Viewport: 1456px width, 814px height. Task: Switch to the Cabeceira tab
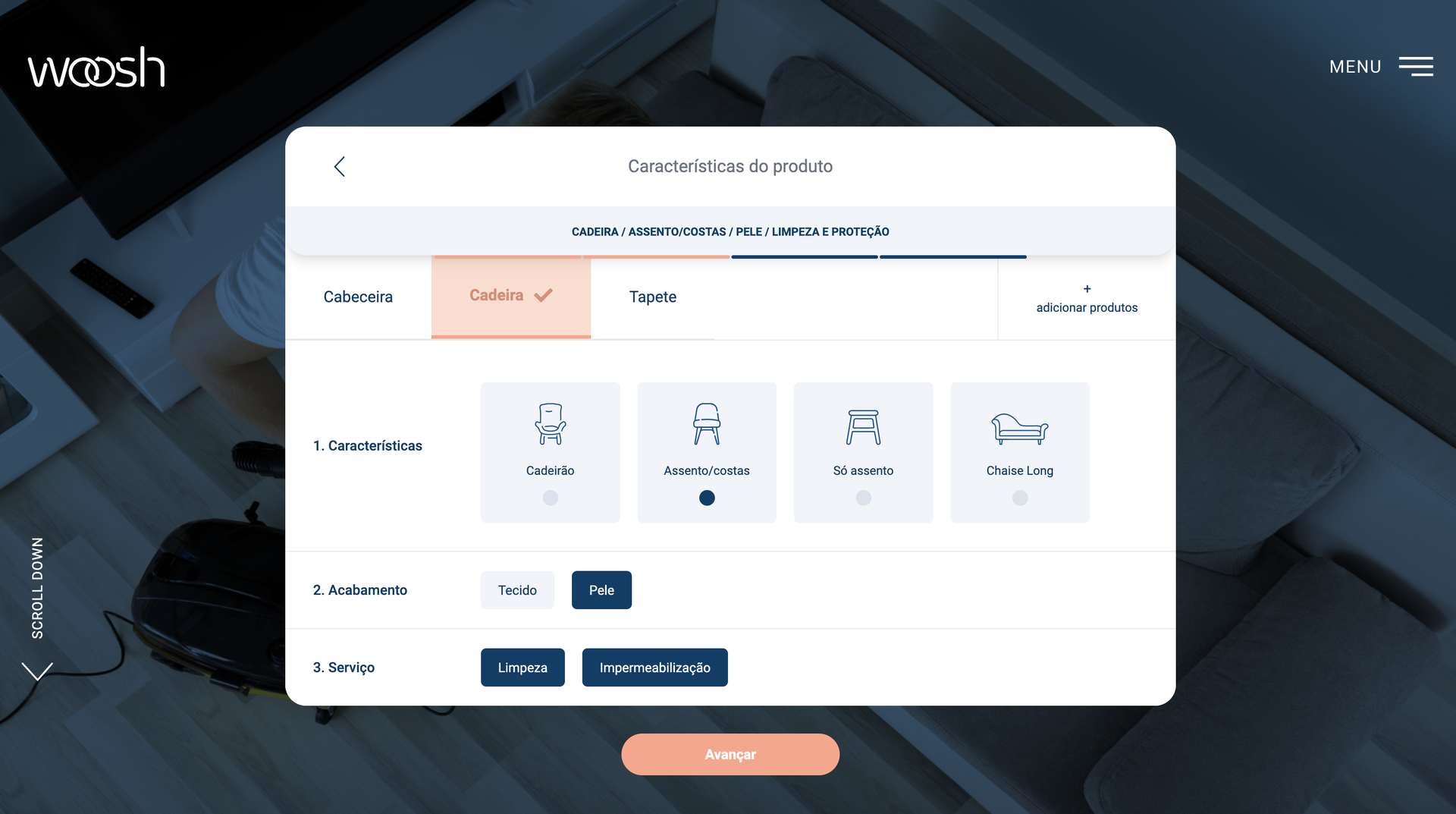tap(358, 297)
